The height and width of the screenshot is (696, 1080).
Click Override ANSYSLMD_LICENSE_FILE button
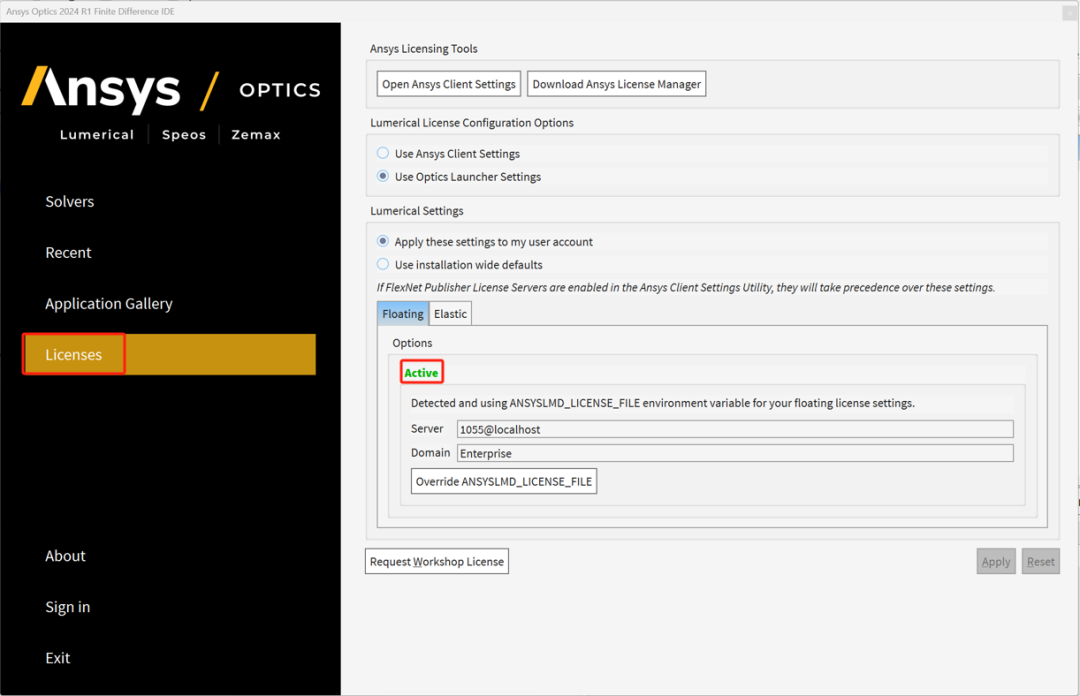pos(504,482)
